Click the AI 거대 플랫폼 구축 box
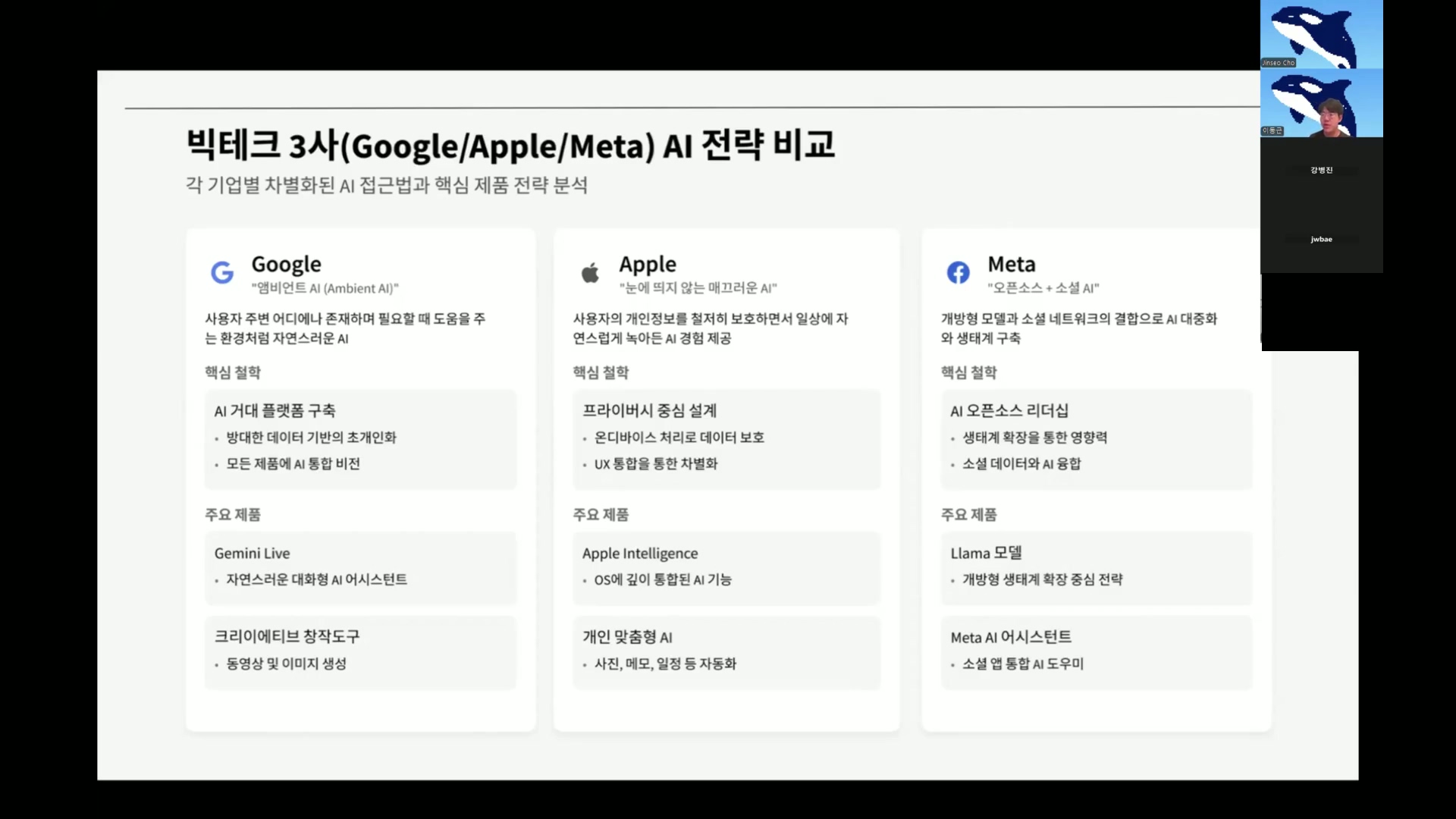Viewport: 1456px width, 819px height. click(x=360, y=438)
